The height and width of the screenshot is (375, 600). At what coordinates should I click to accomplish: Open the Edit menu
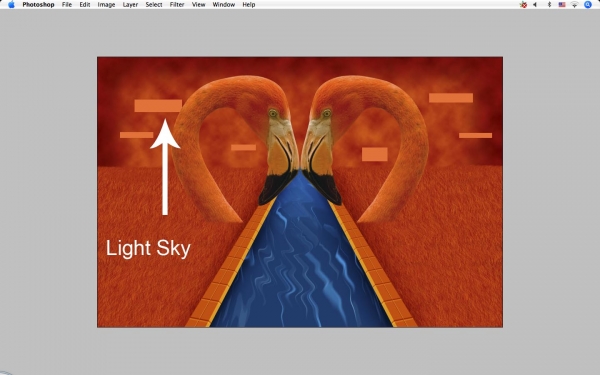[85, 5]
